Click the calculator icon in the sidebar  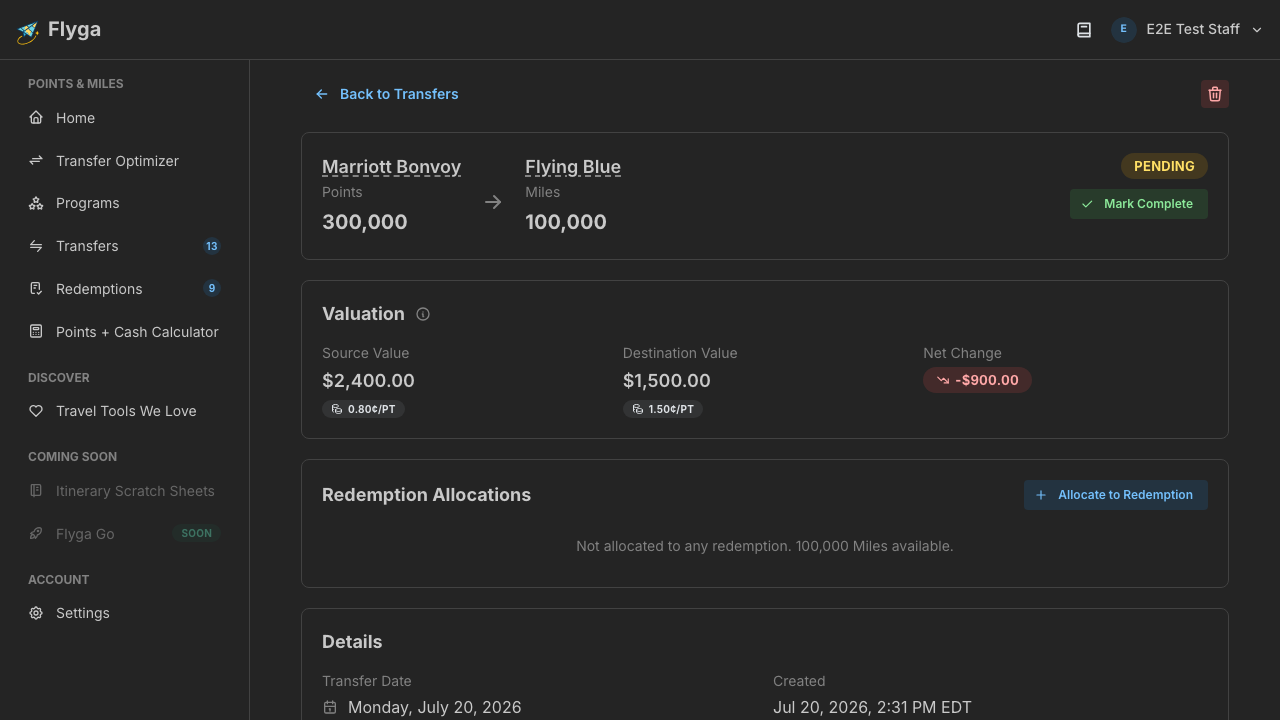pyautogui.click(x=36, y=331)
